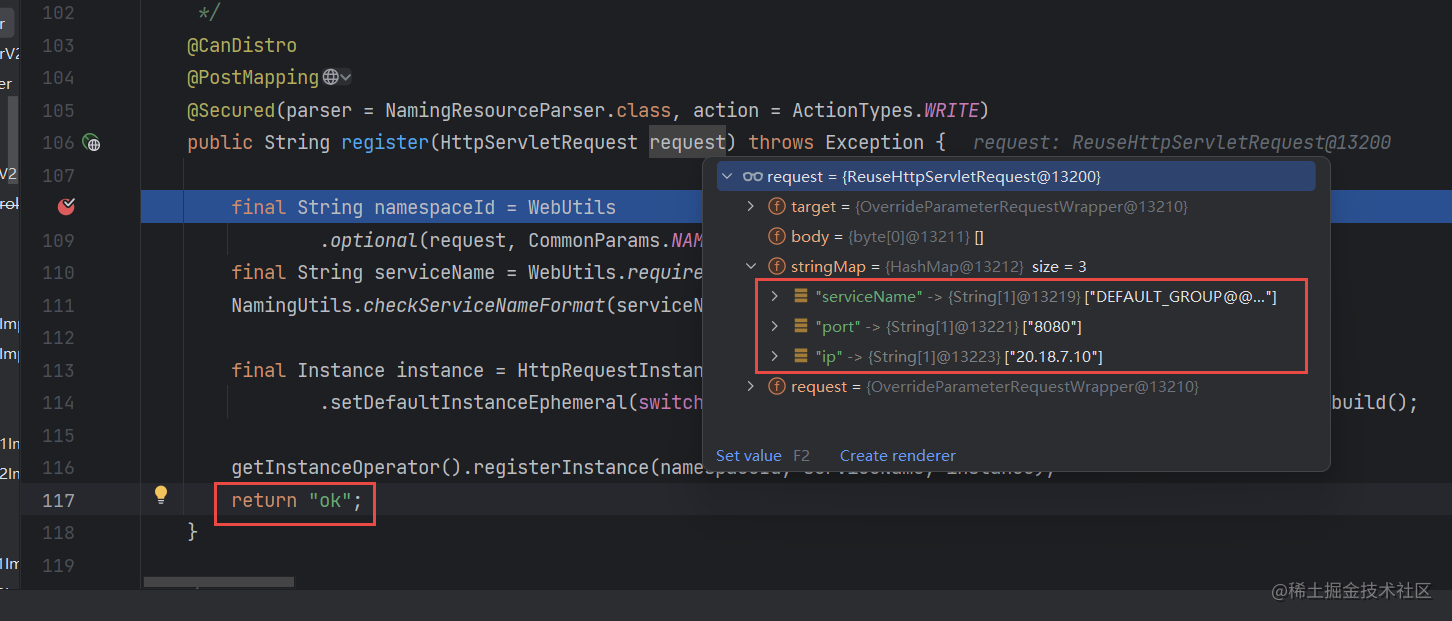This screenshot has height=621, width=1452.
Task: Click the map entry icon beside "port"
Action: (x=801, y=327)
